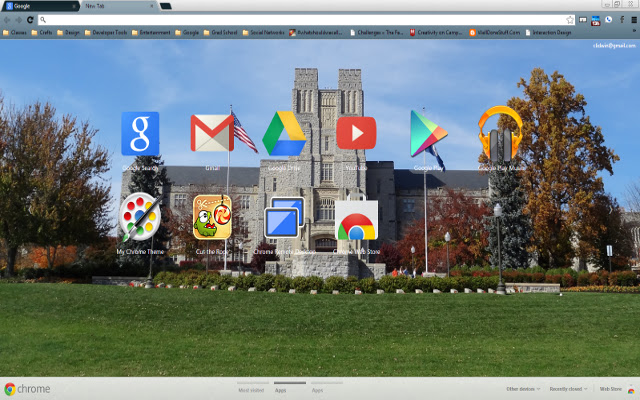Launch Google Play Music headphones app

point(500,133)
